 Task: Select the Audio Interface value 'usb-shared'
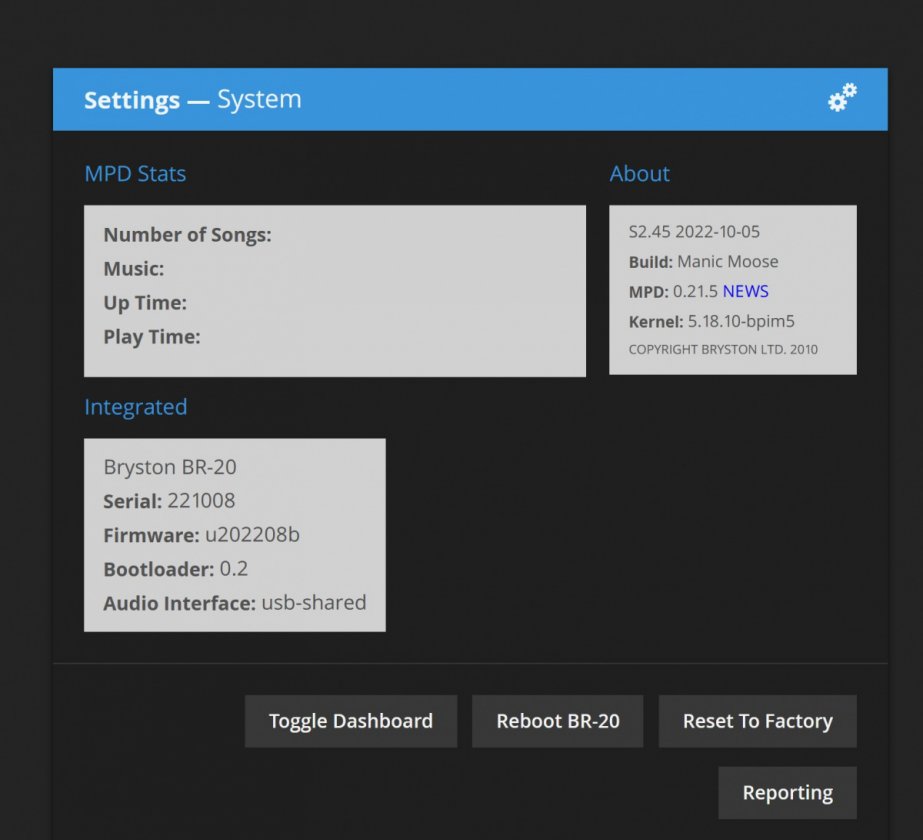(x=314, y=603)
